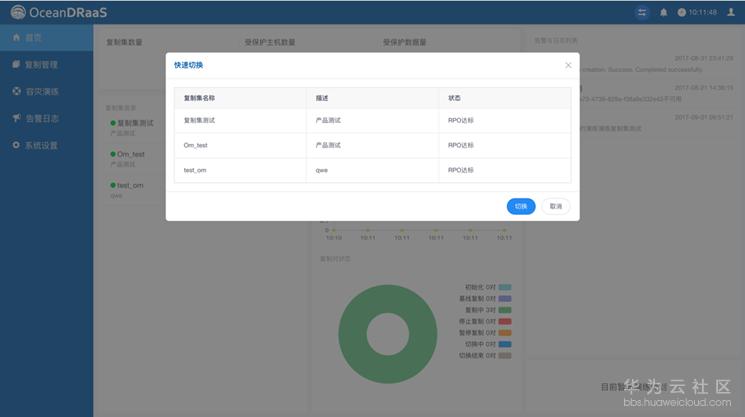Click green status dot beside 复制集测试
745x417 pixels.
click(113, 123)
